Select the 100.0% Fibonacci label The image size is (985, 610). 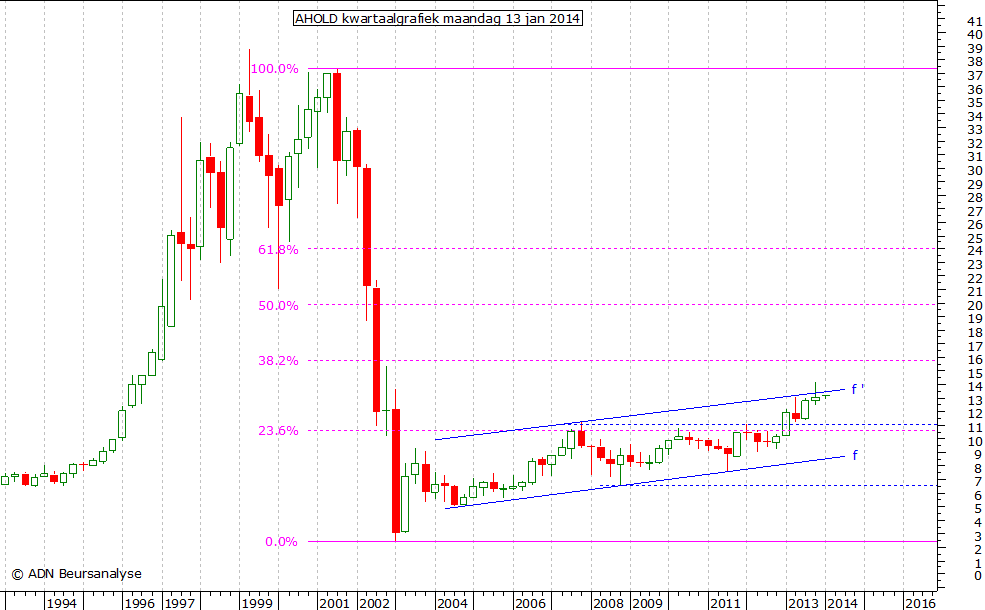coord(275,68)
